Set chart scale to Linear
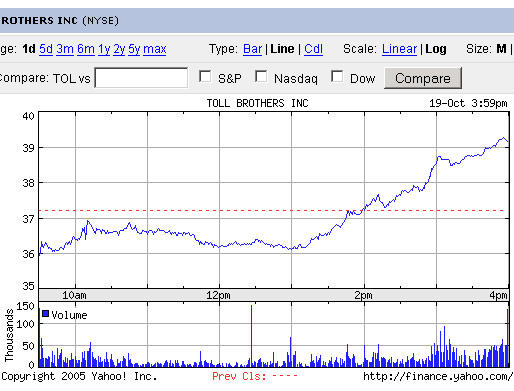This screenshot has width=514, height=391. click(399, 49)
